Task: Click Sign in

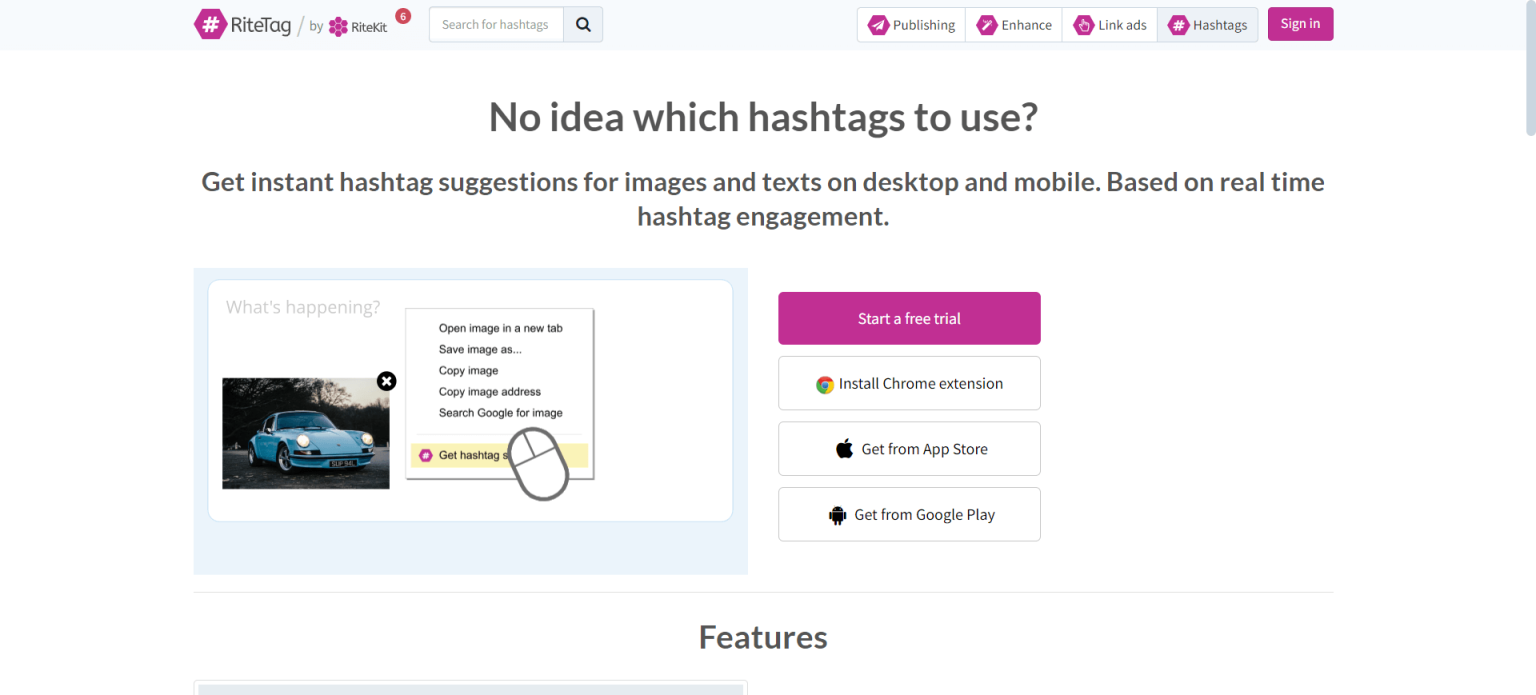Action: coord(1300,23)
